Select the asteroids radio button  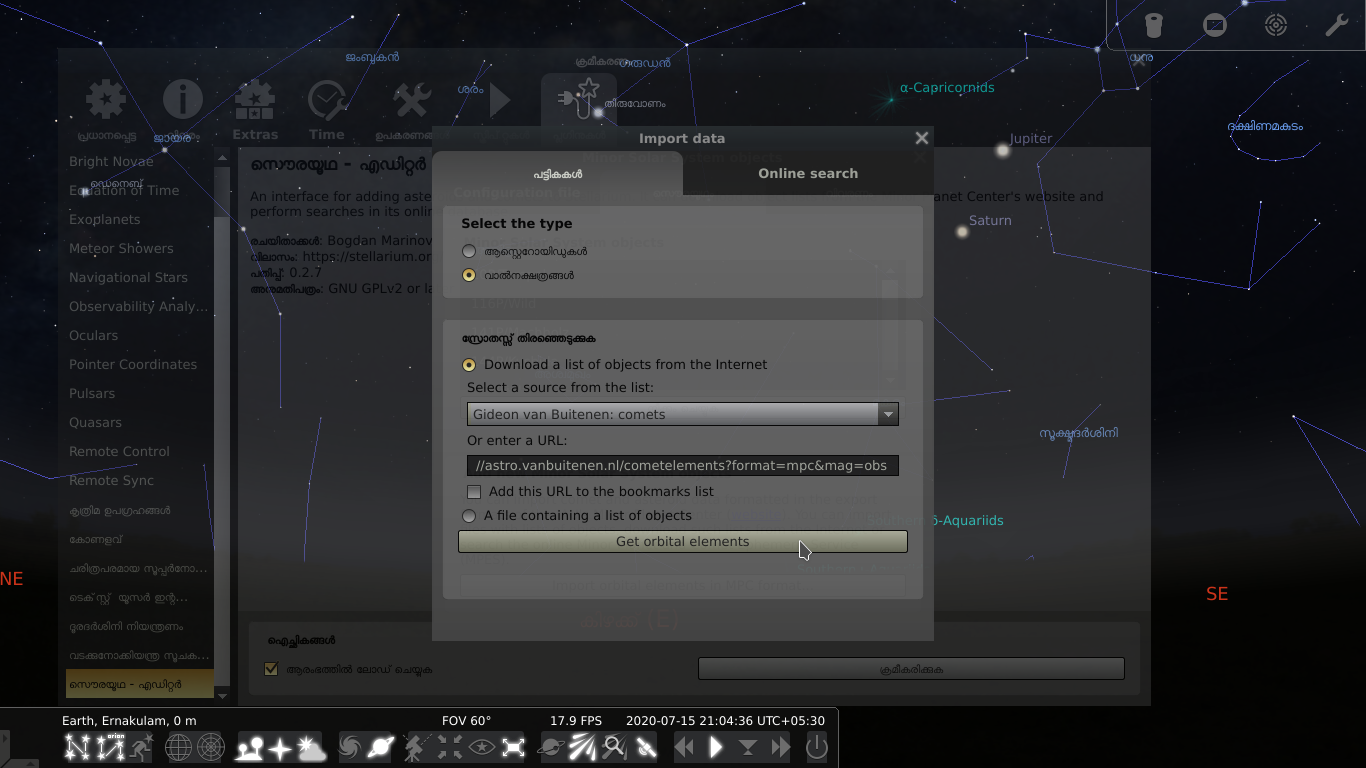pos(469,251)
